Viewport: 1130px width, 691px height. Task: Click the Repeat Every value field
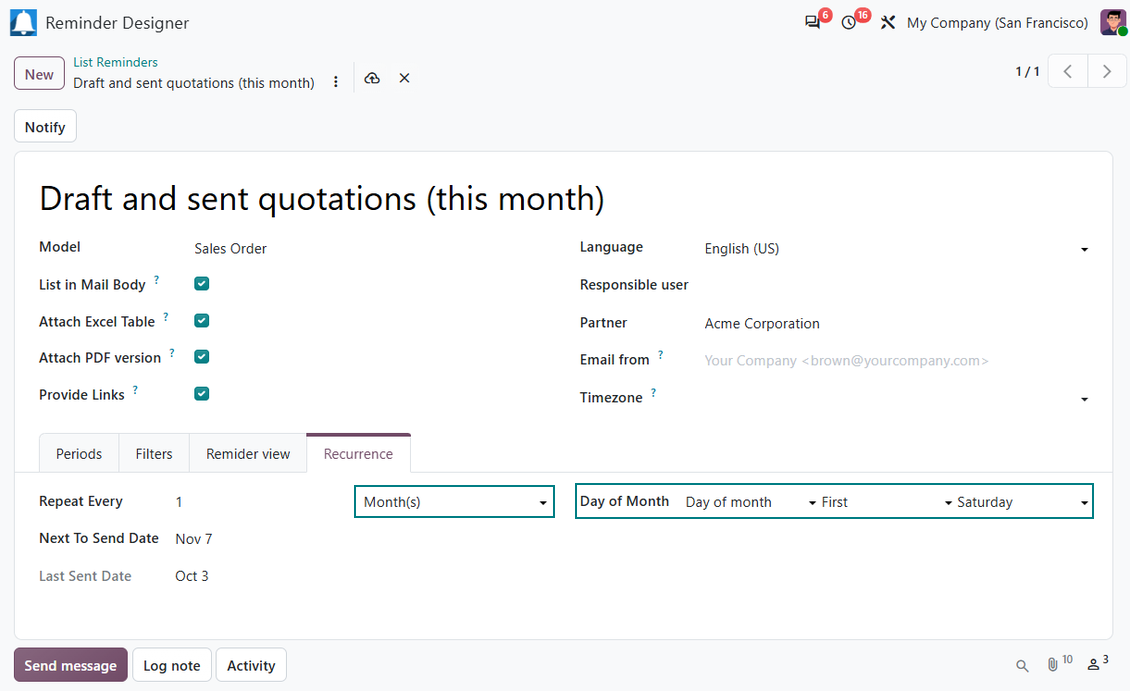pos(258,501)
